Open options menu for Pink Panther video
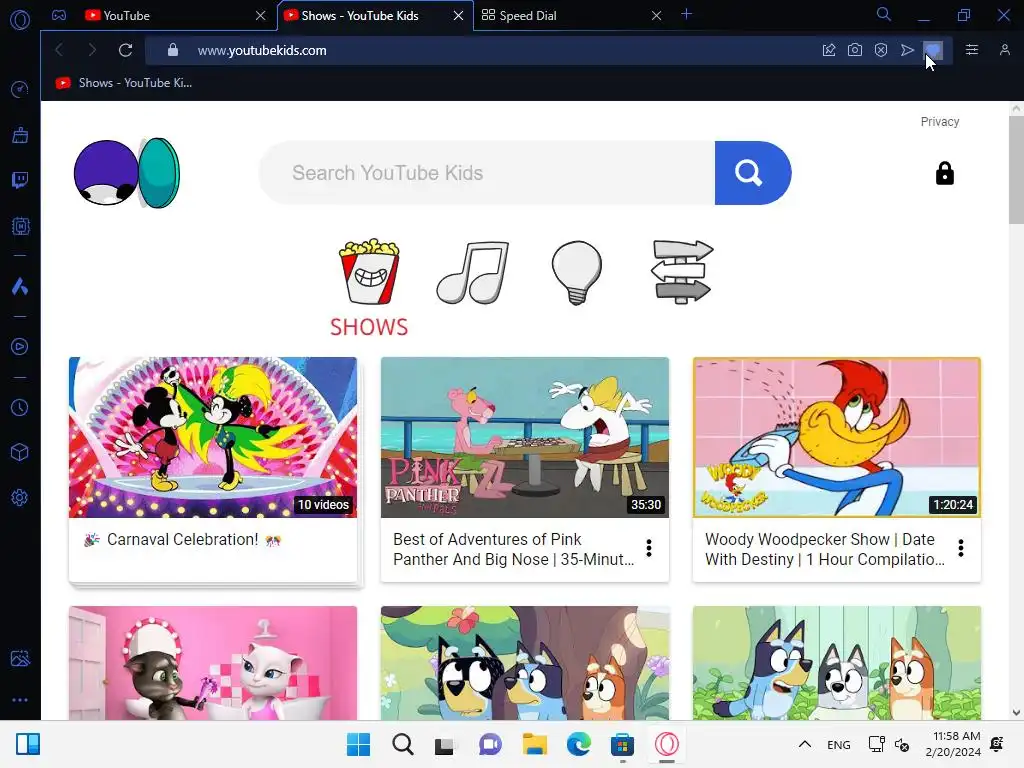 648,548
